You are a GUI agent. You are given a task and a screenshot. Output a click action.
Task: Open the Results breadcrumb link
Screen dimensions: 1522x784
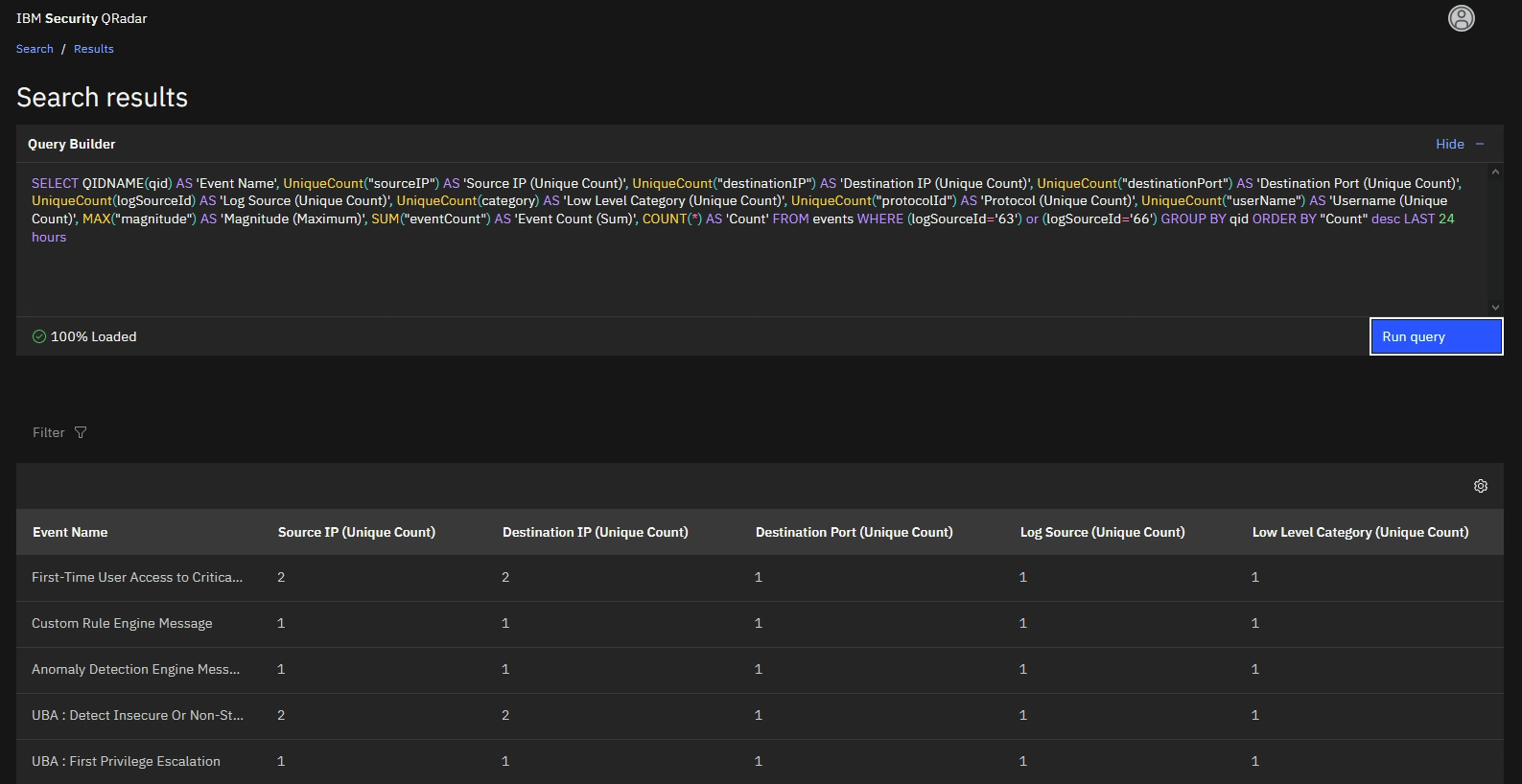coord(94,49)
